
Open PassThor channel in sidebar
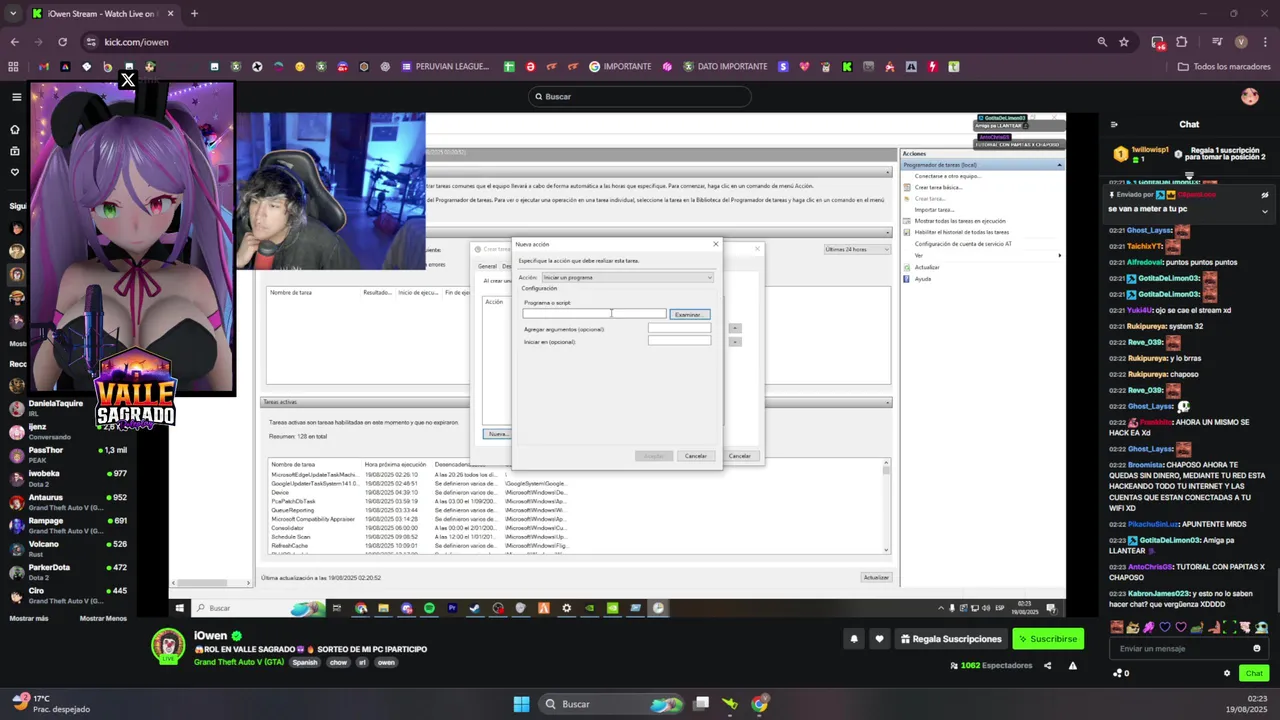coord(68,455)
